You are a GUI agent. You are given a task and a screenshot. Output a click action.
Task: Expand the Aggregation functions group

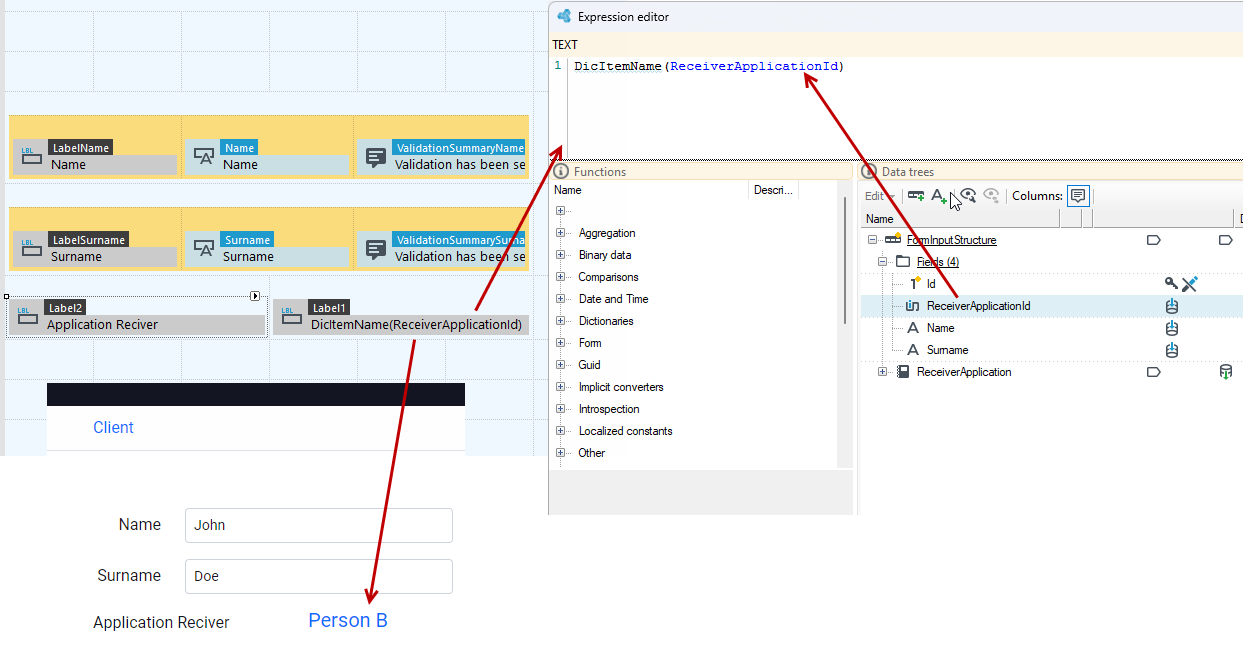(560, 233)
